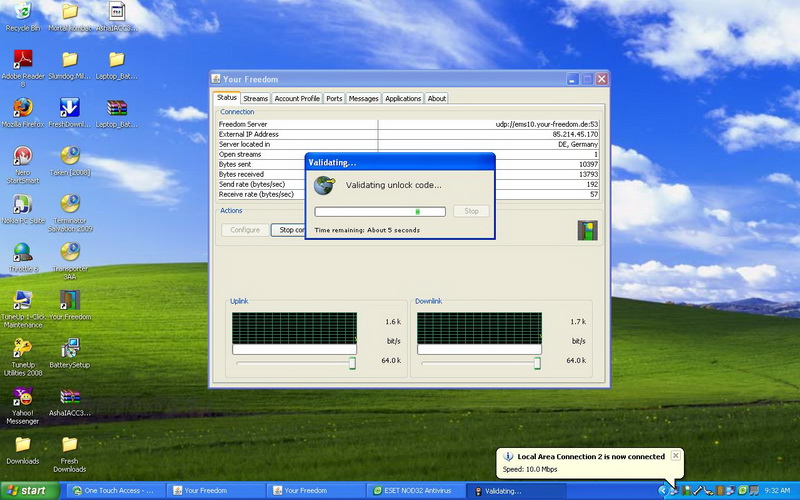Switch to Validating... taskbar button
This screenshot has width=800, height=500.
coord(516,491)
